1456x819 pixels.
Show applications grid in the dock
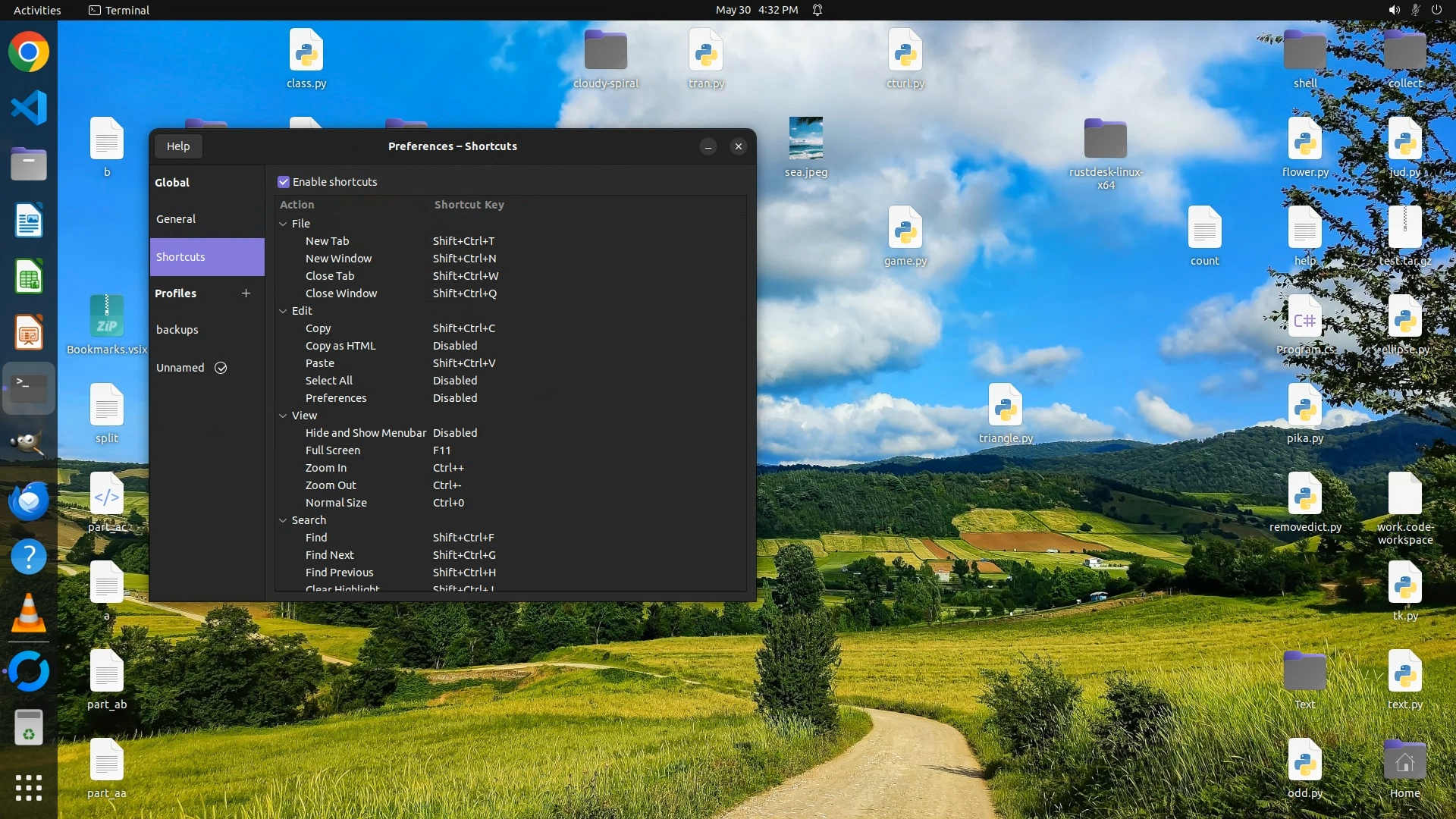29,788
